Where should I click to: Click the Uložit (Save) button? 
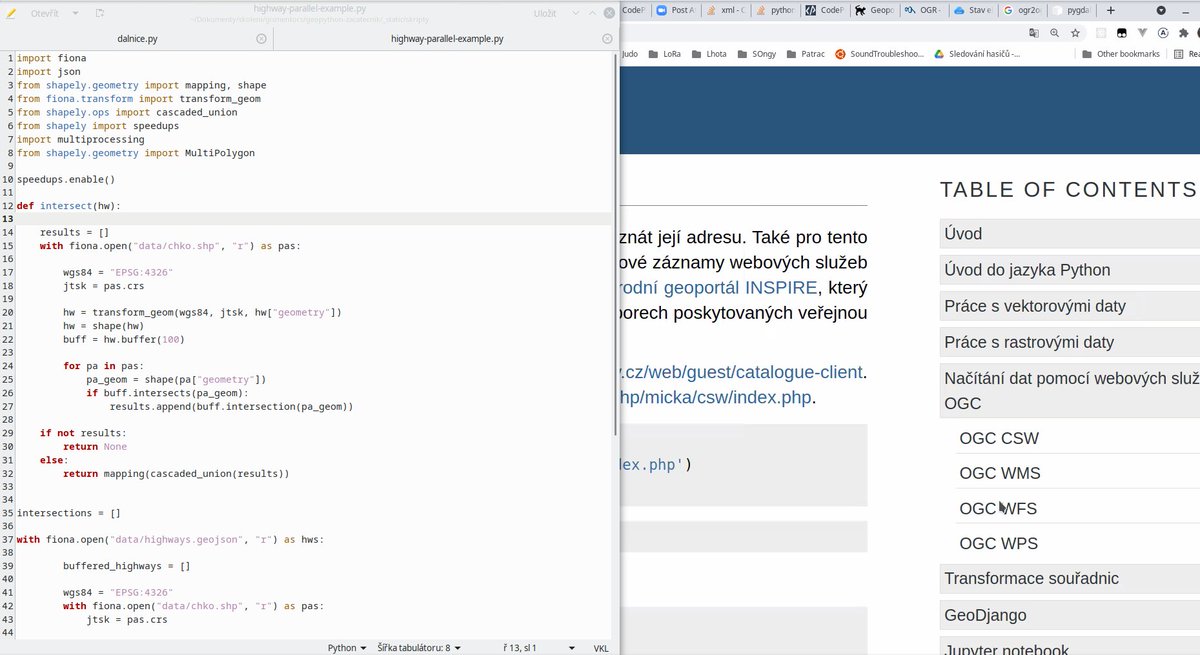pyautogui.click(x=545, y=13)
